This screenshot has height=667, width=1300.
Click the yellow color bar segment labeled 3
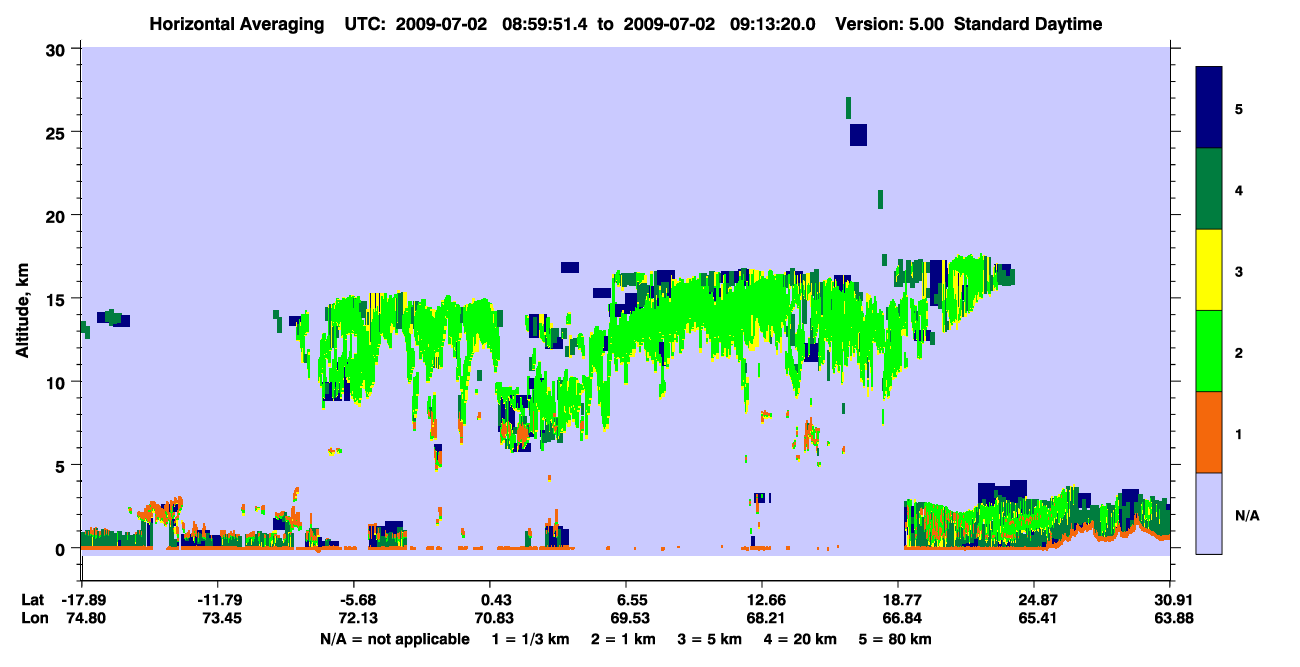coord(1209,270)
